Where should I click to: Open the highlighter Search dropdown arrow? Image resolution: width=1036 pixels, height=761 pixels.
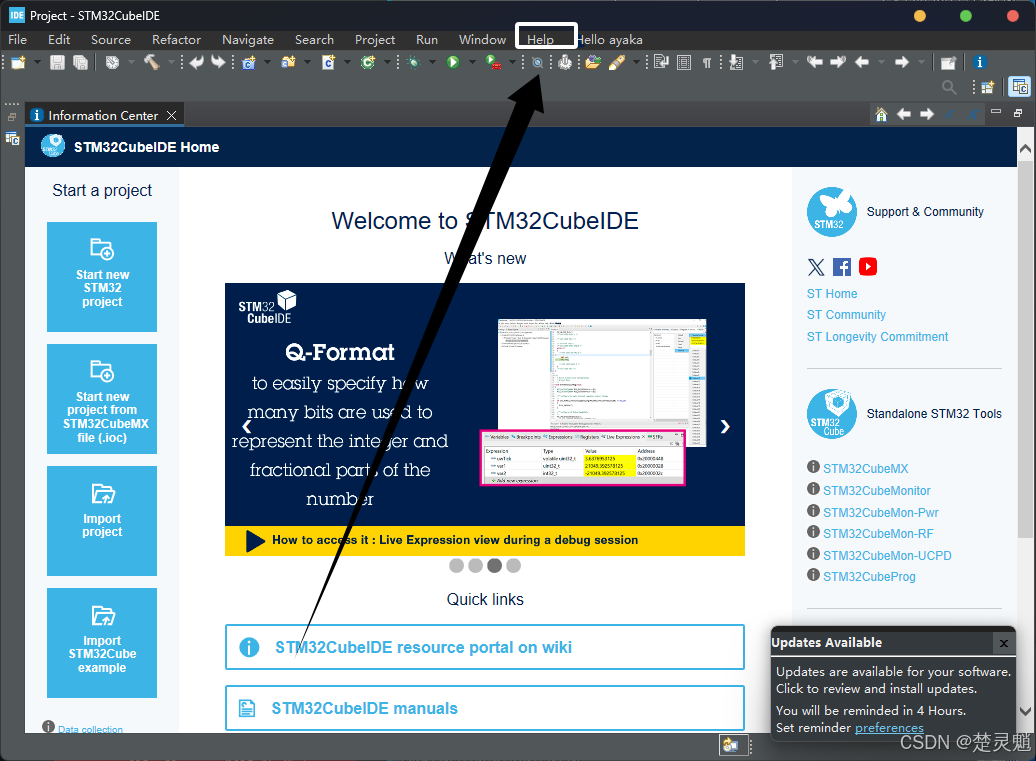click(636, 62)
